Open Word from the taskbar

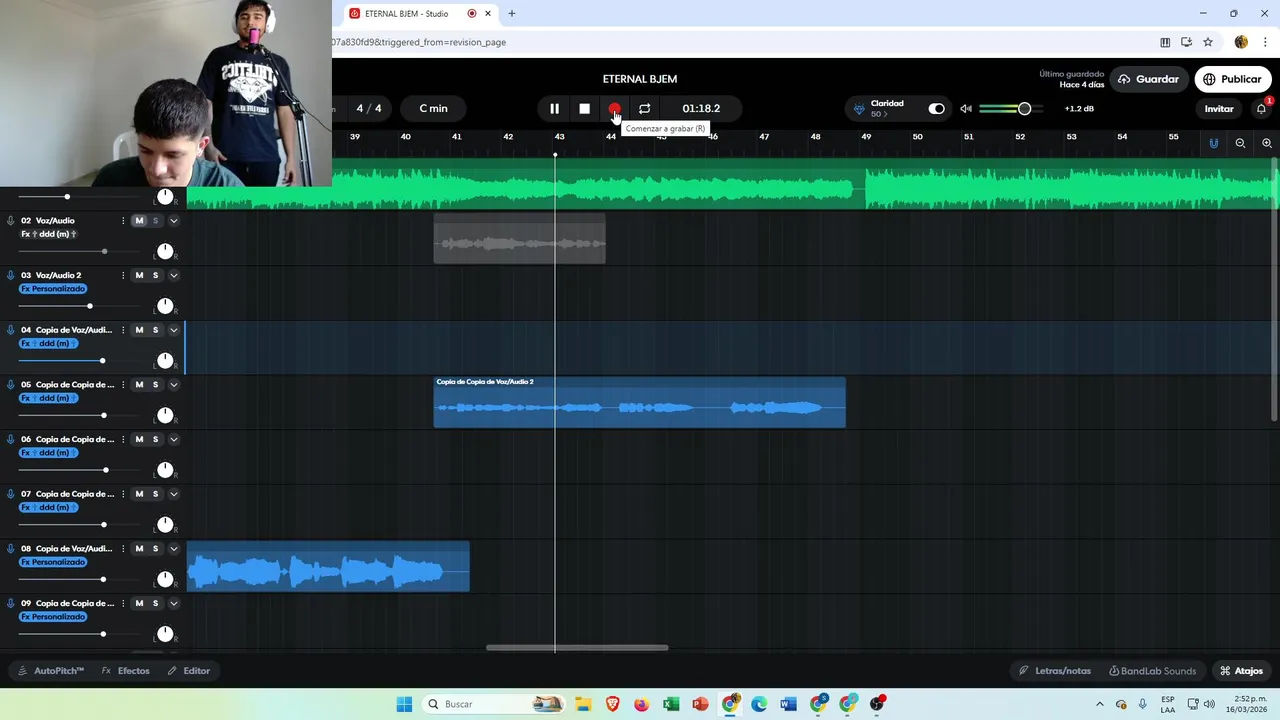point(788,704)
